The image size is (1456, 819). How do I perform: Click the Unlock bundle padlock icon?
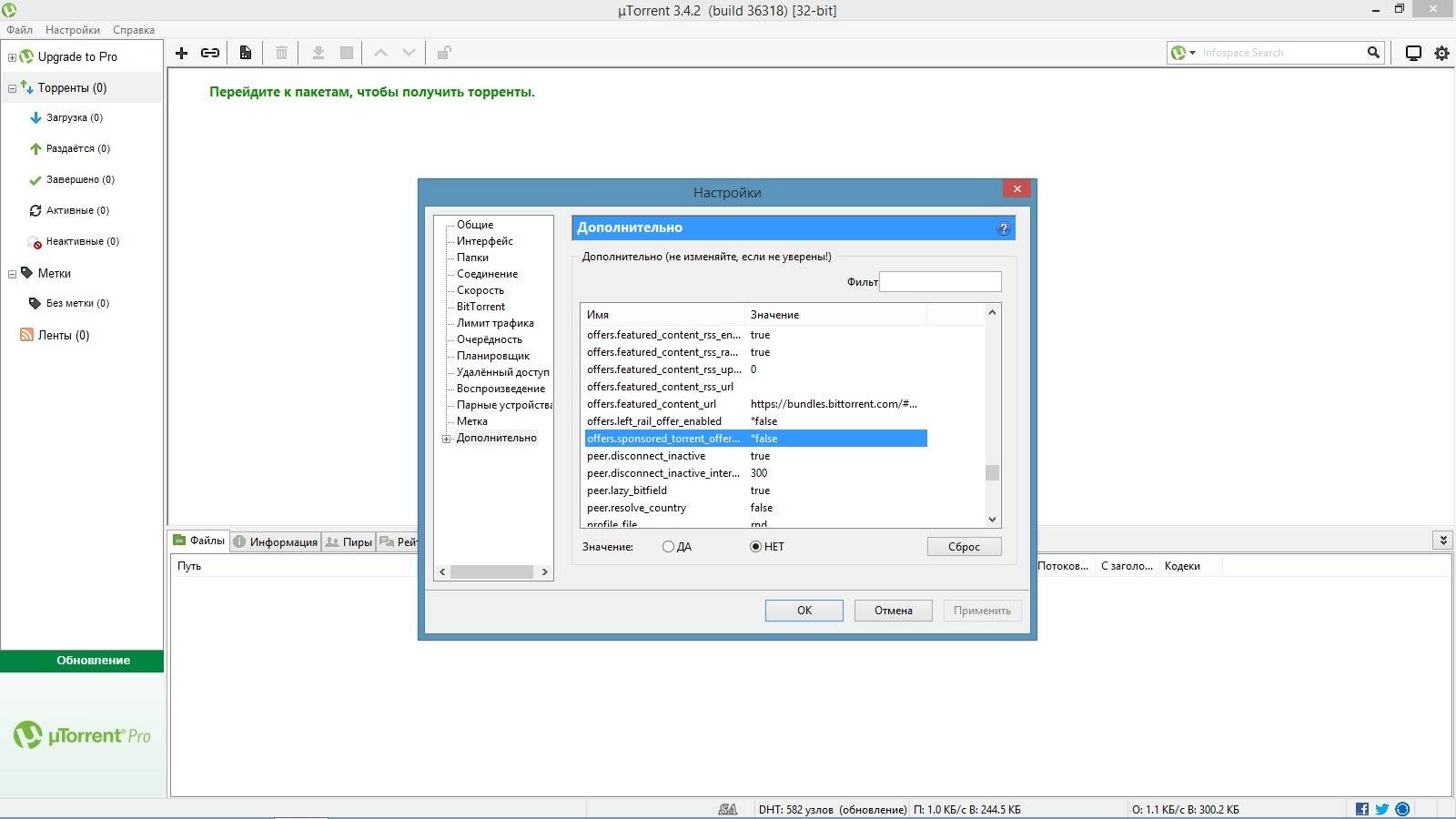point(444,53)
